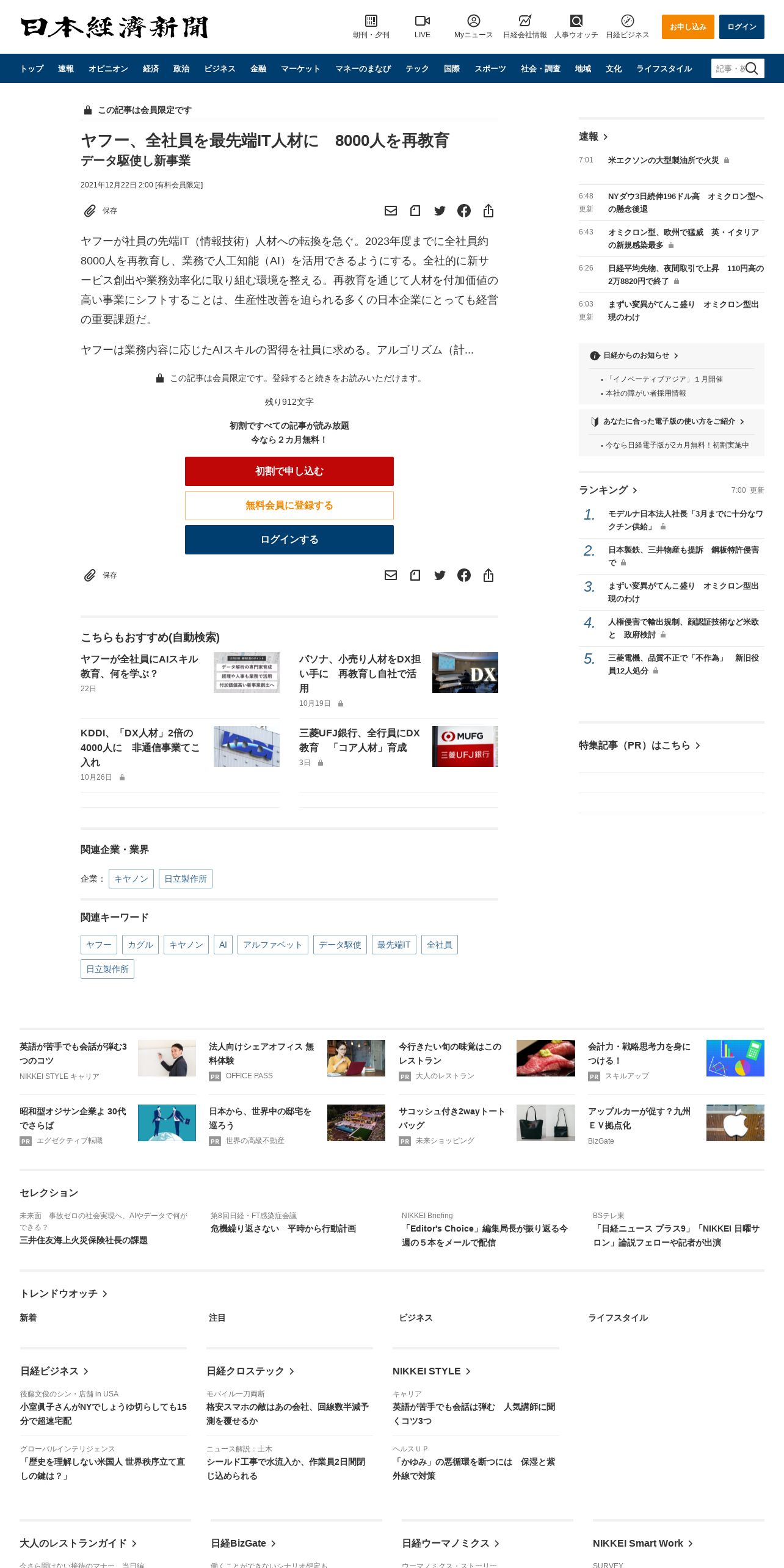Switch to 新着 trend tab
The height and width of the screenshot is (1568, 784).
(x=28, y=1318)
